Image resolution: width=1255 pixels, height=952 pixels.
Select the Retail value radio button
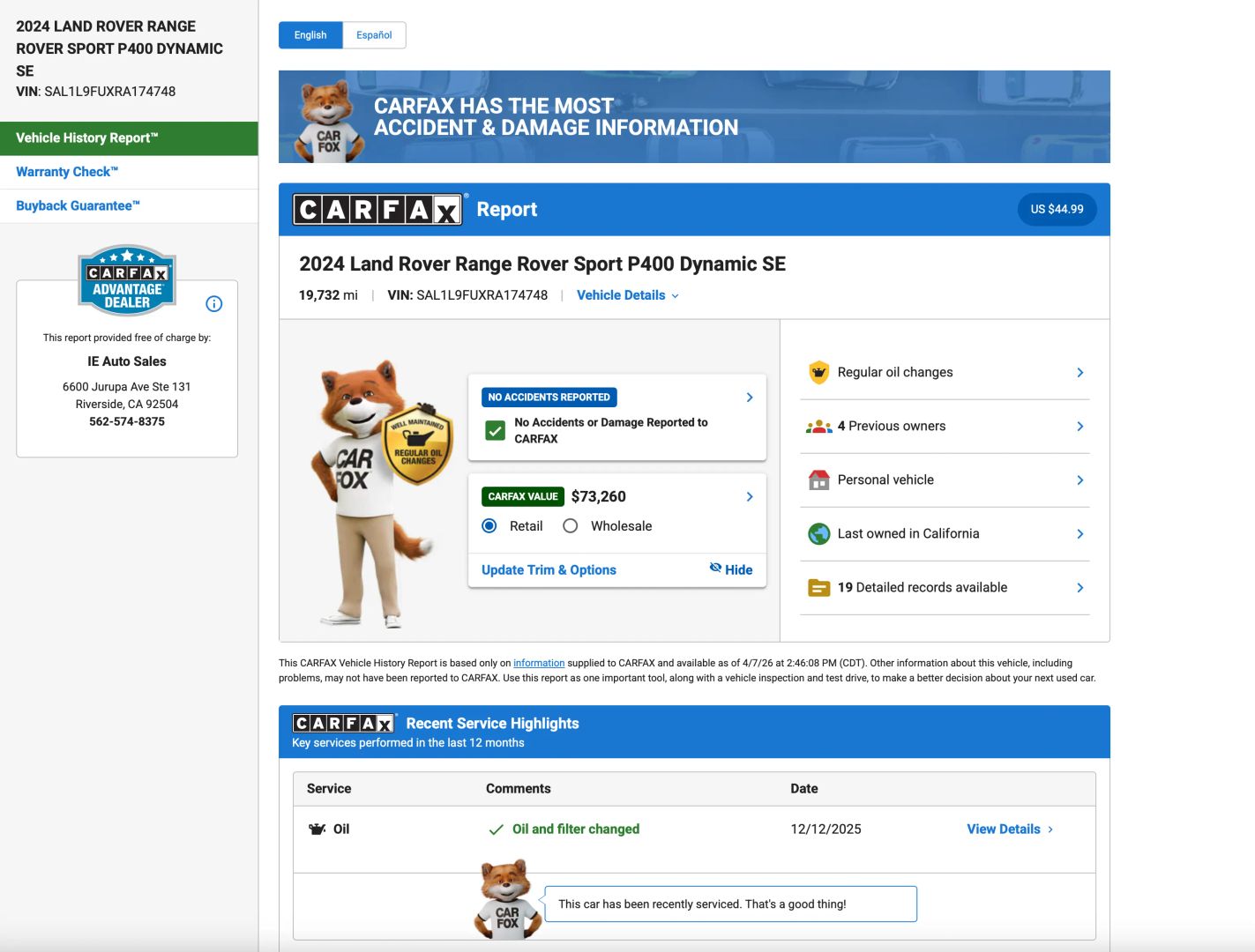pos(489,526)
